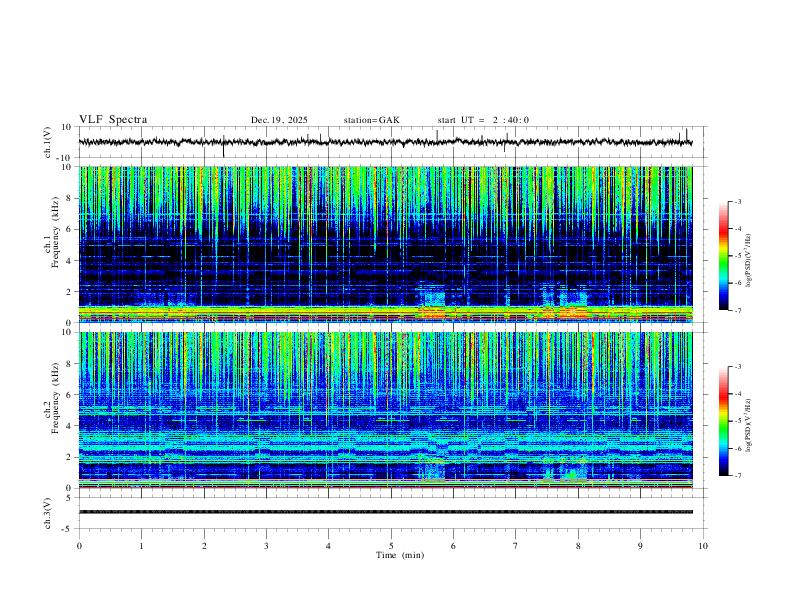Click time axis tick label '5'
The height and width of the screenshot is (612, 792).
click(391, 546)
